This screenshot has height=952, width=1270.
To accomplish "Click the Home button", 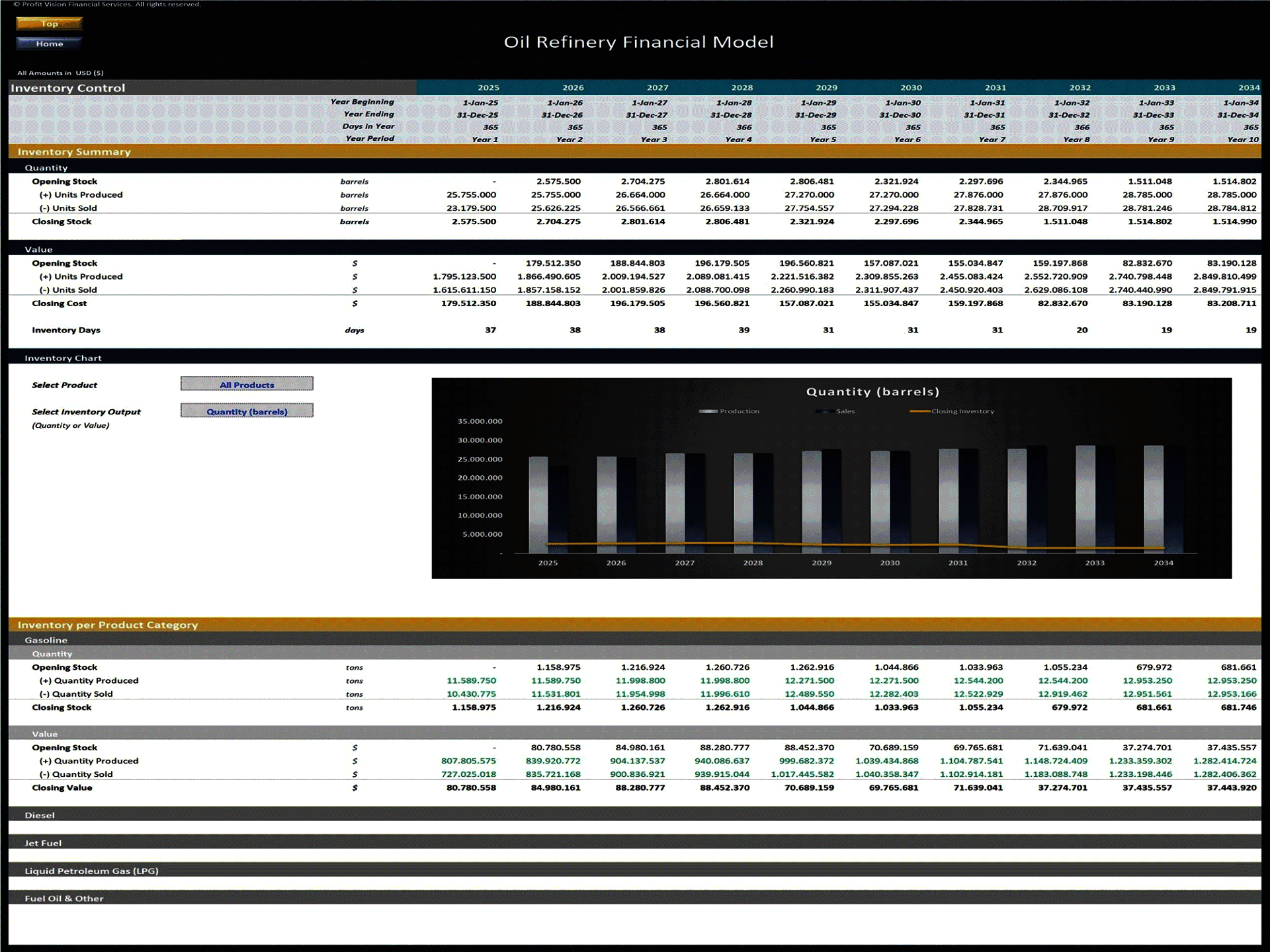I will [x=49, y=44].
